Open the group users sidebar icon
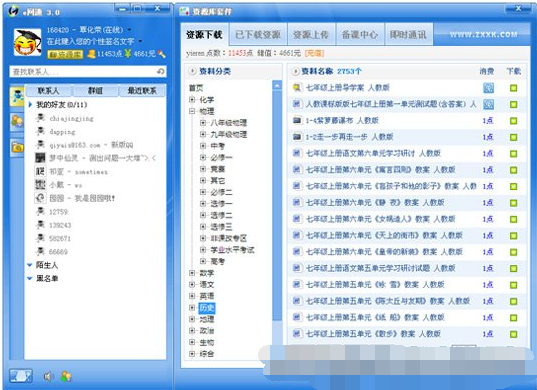The image size is (537, 390). pyautogui.click(x=17, y=121)
